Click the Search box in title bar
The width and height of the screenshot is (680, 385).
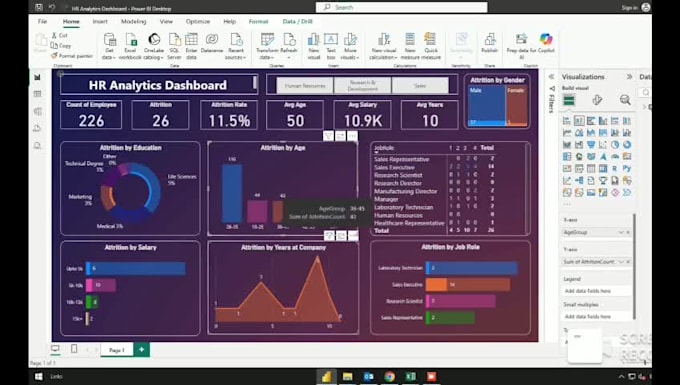[402, 7]
